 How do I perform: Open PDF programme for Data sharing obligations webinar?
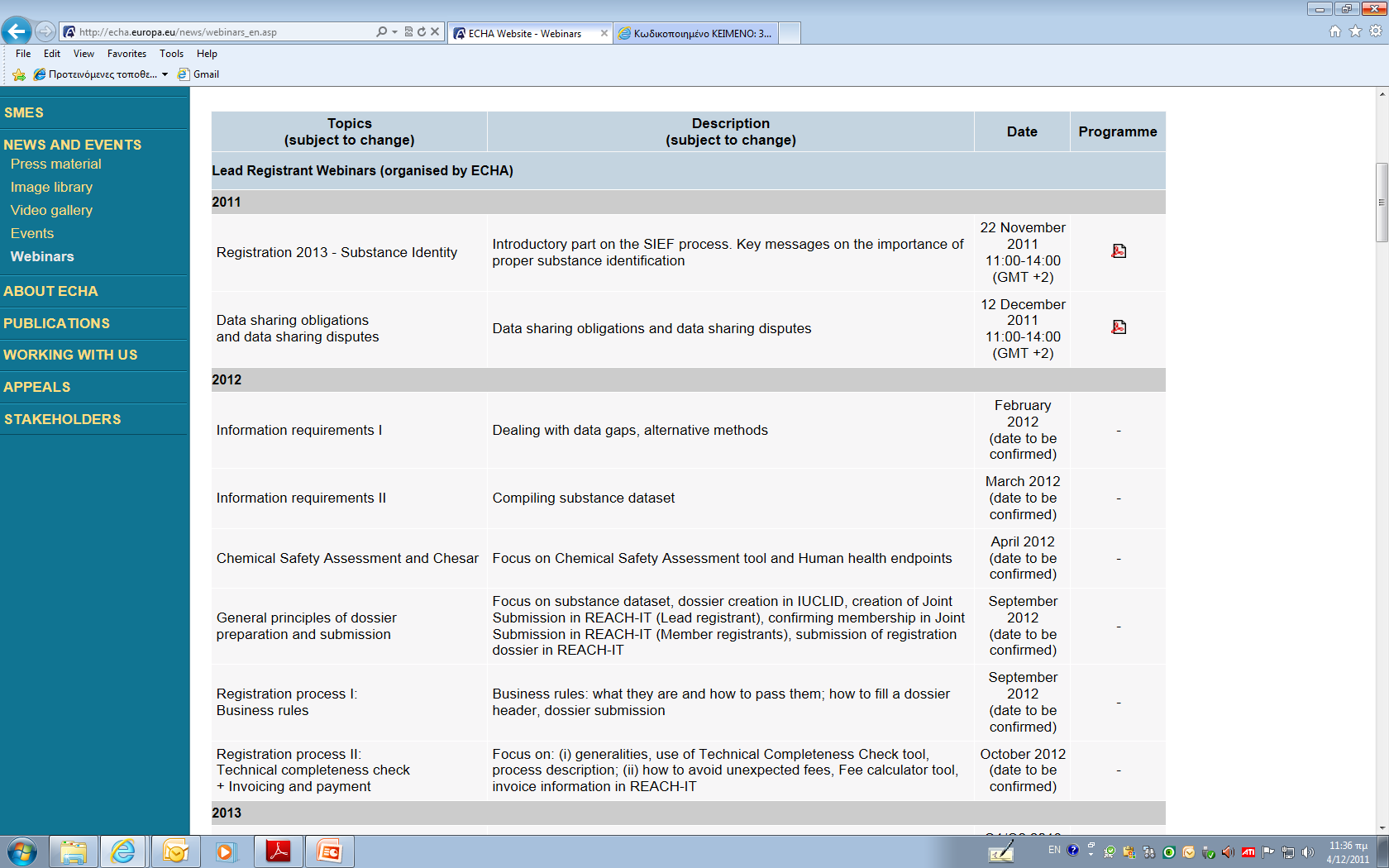tap(1119, 327)
